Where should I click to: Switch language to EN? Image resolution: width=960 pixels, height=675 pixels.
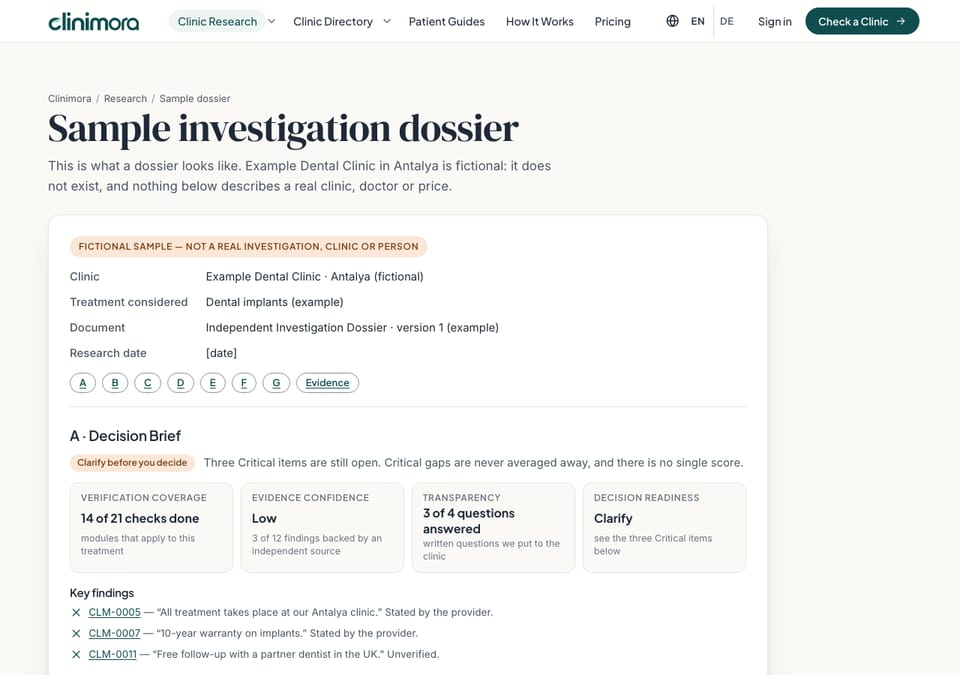pos(697,21)
